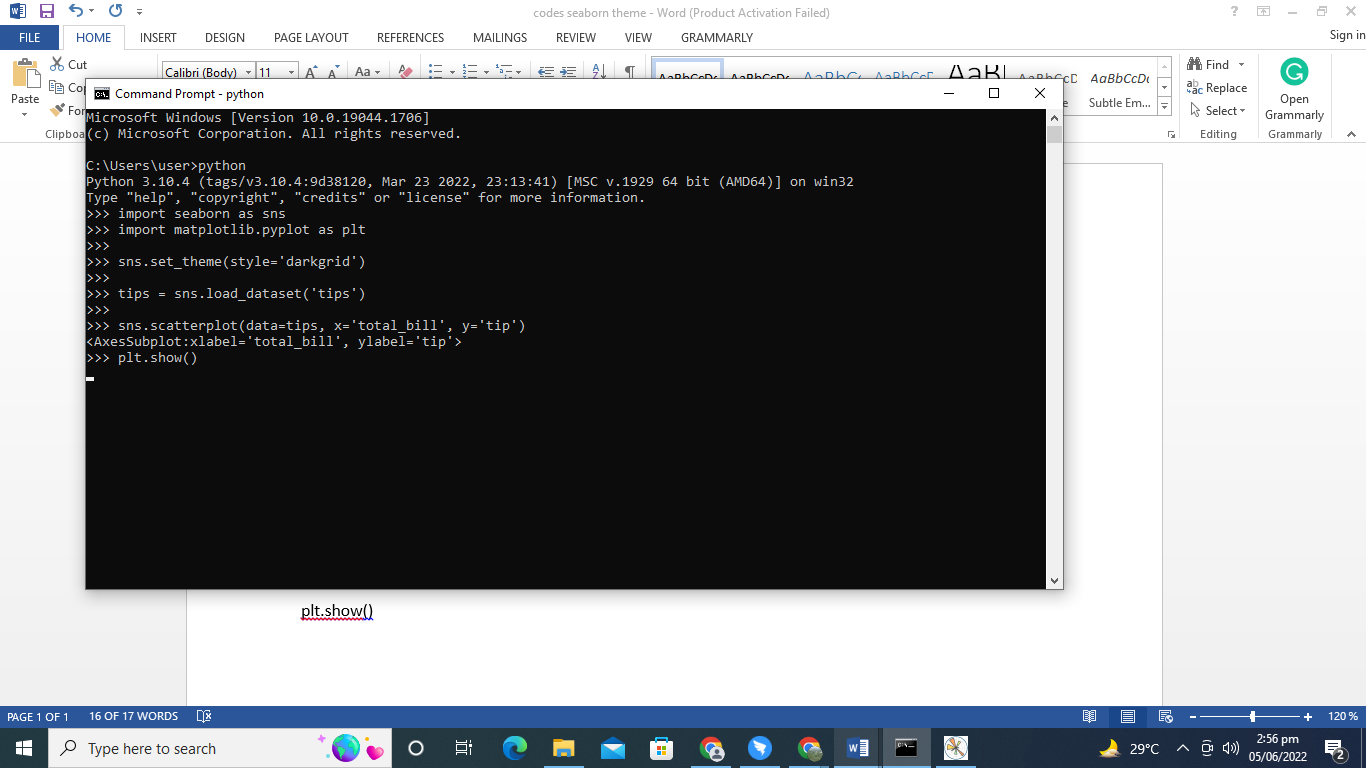The image size is (1366, 768).
Task: Click the proofing errors status icon
Action: click(204, 716)
